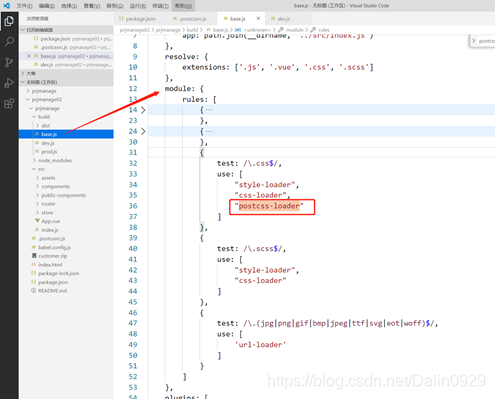Click the JSON icon of package.json tab
Viewport: 495px width, 399px height.
[121, 19]
